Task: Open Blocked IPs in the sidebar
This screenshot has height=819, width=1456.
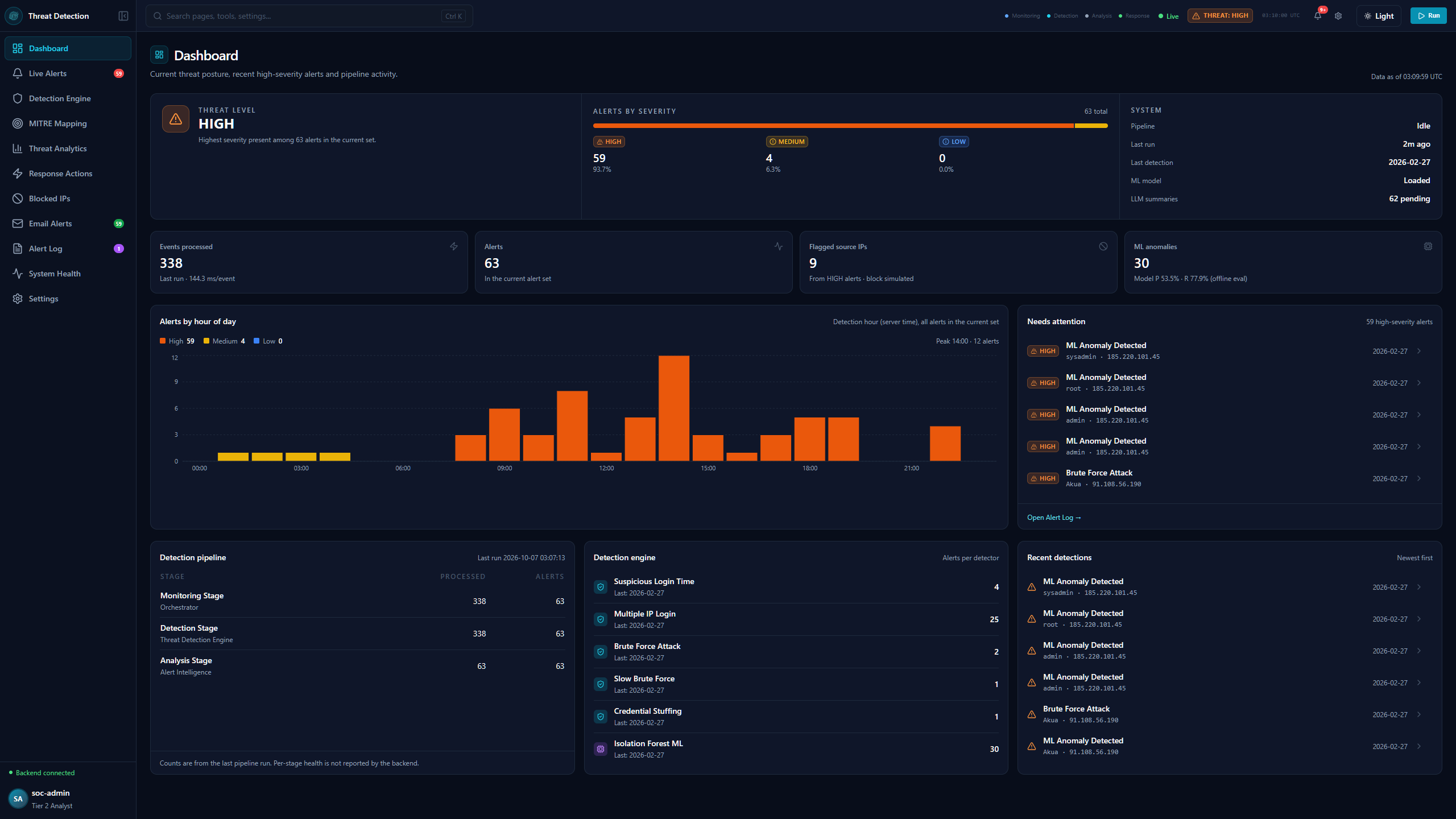Action: point(68,198)
